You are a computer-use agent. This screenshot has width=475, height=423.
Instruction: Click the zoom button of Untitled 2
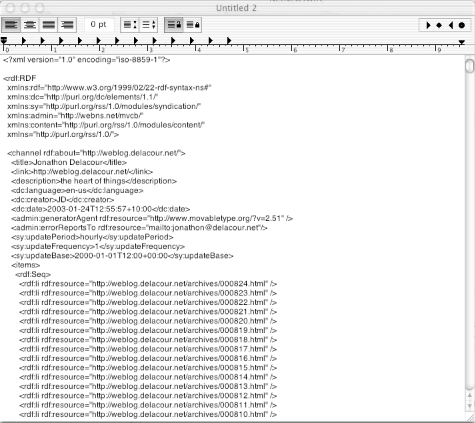40,8
